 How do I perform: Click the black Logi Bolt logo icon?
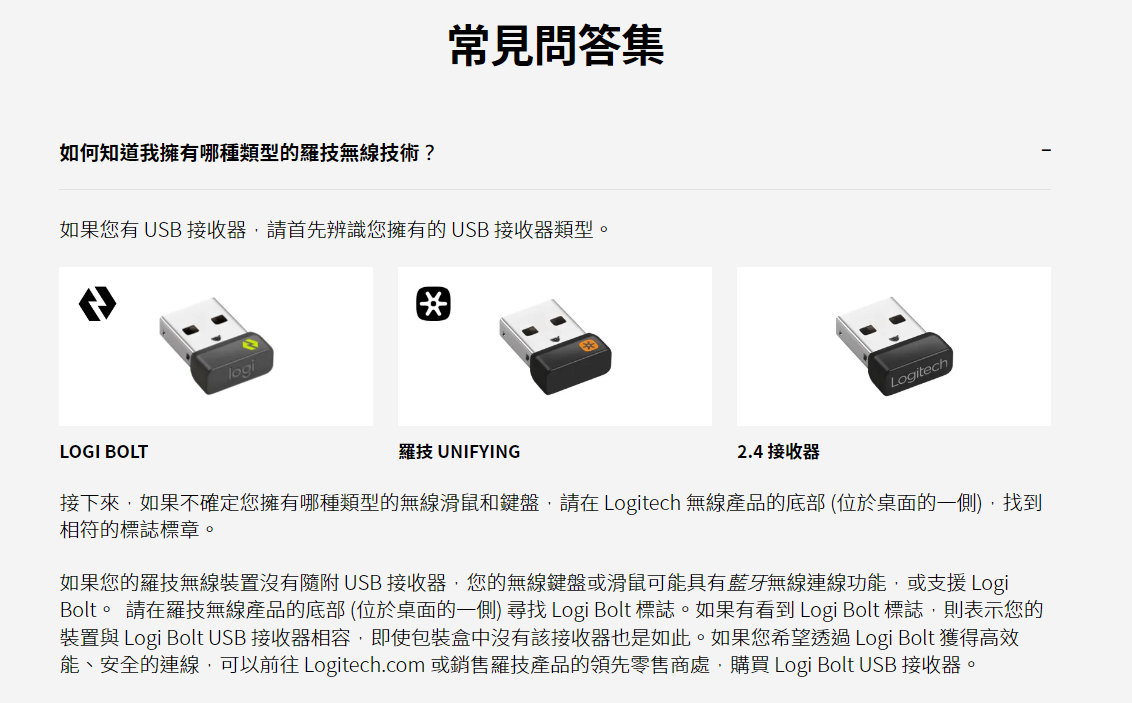tap(97, 304)
